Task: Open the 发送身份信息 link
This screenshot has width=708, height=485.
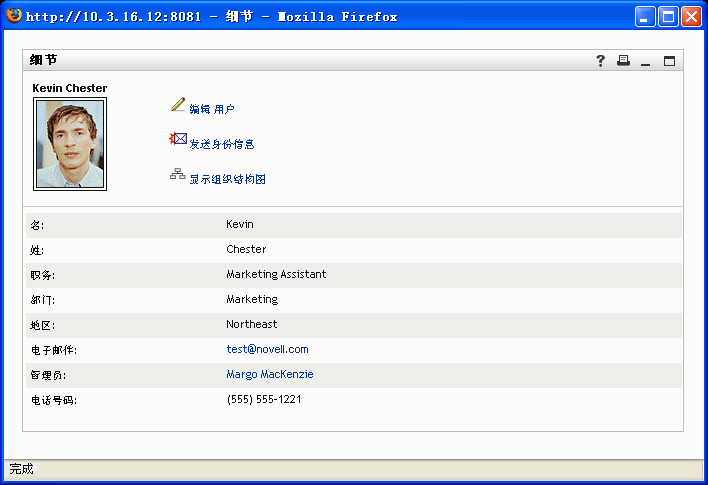Action: click(x=222, y=144)
